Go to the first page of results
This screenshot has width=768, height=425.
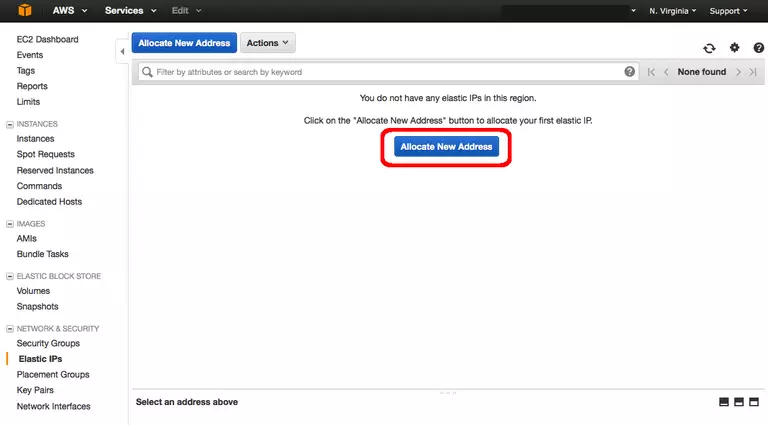tap(652, 72)
